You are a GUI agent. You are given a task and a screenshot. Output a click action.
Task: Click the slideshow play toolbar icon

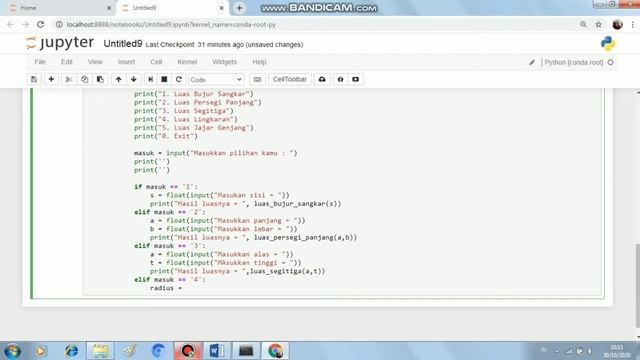[356, 79]
